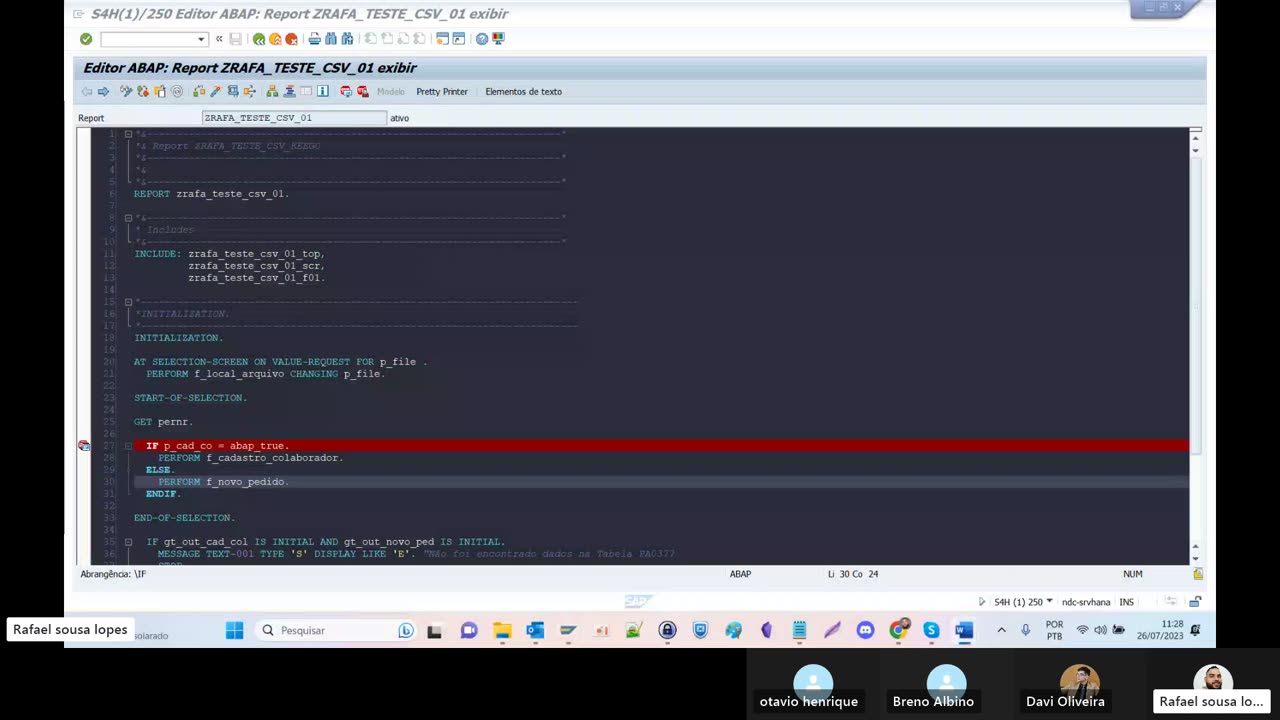1280x720 pixels.
Task: Click the include zrafa_teste_csv_01_f01
Action: (x=256, y=278)
